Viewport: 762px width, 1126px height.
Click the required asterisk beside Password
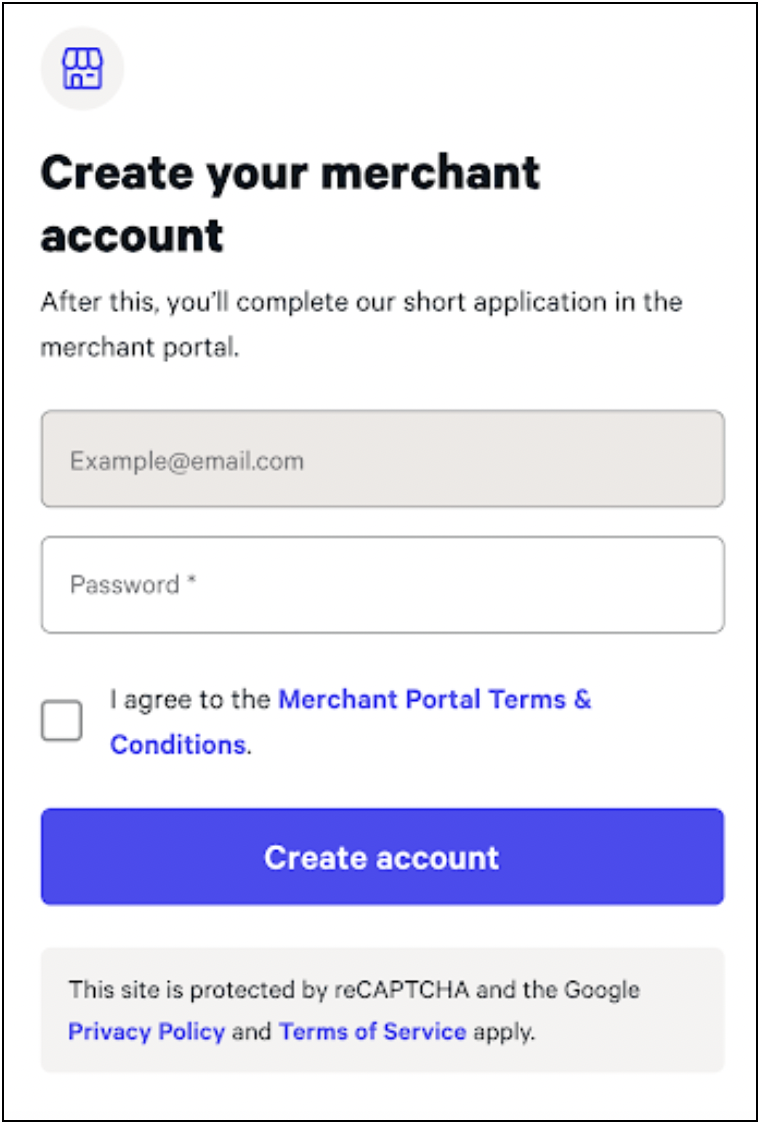[x=192, y=580]
